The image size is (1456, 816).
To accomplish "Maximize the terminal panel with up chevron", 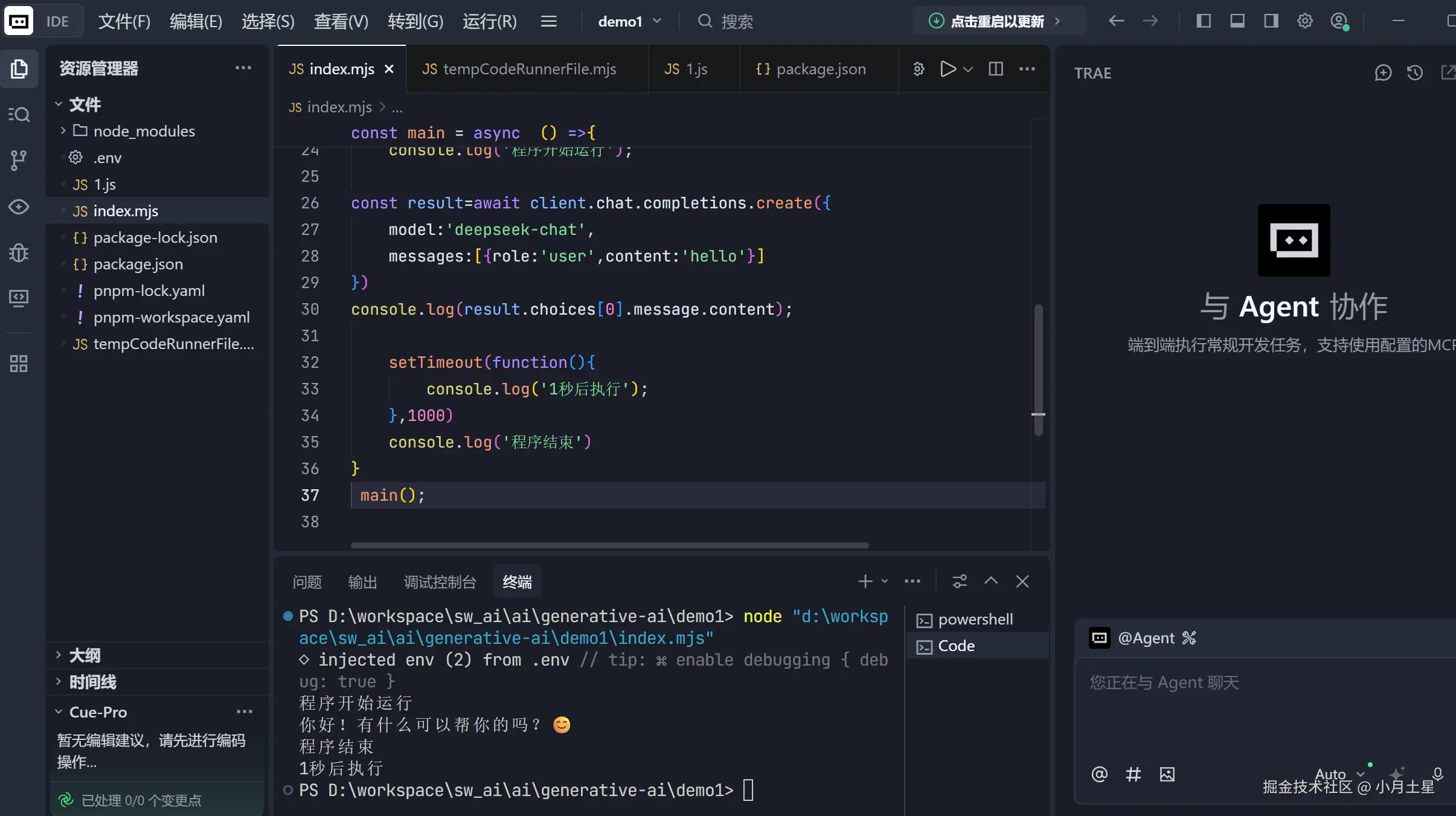I will coord(991,581).
